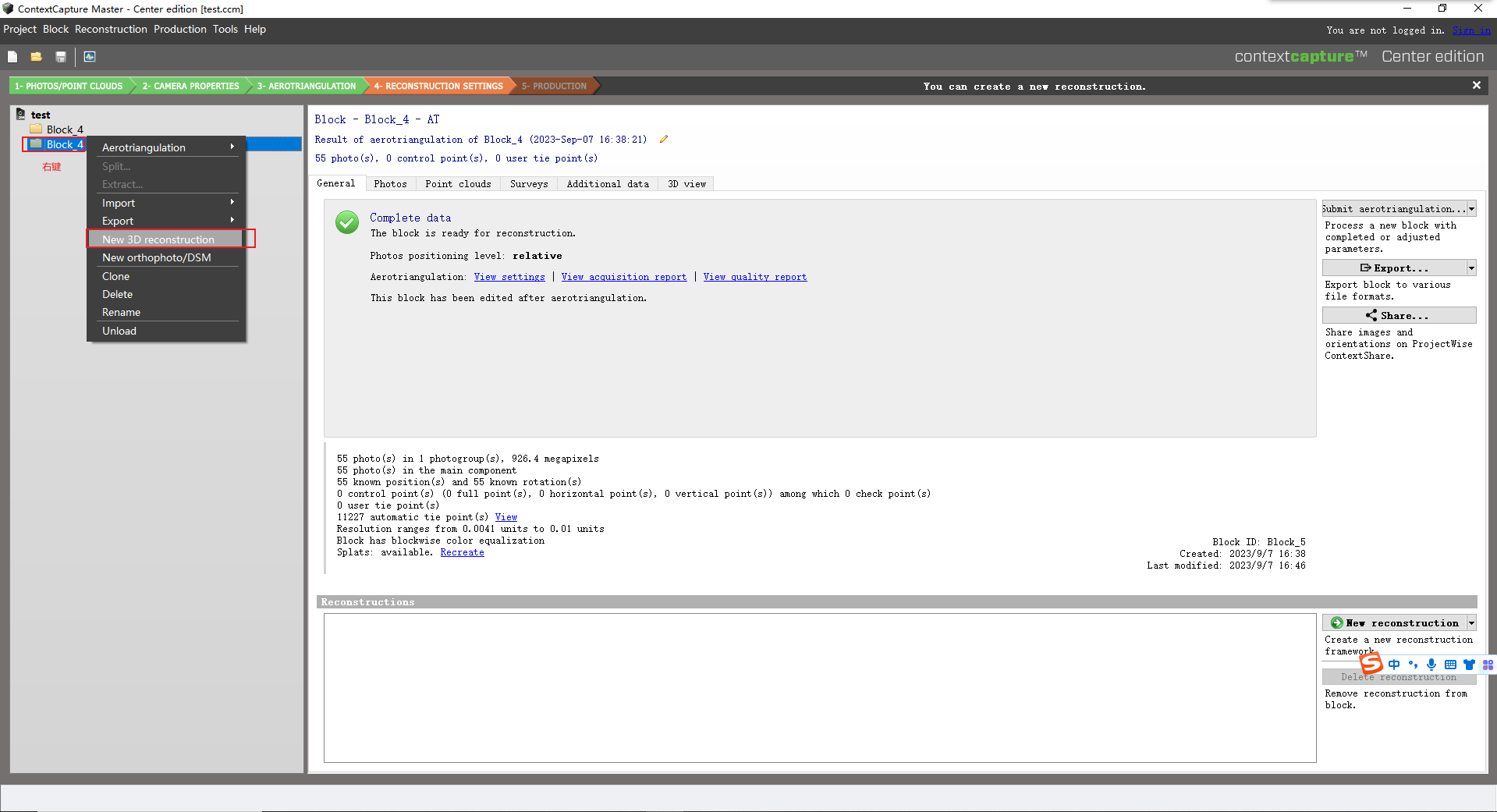Select Clone in the context menu

click(166, 276)
